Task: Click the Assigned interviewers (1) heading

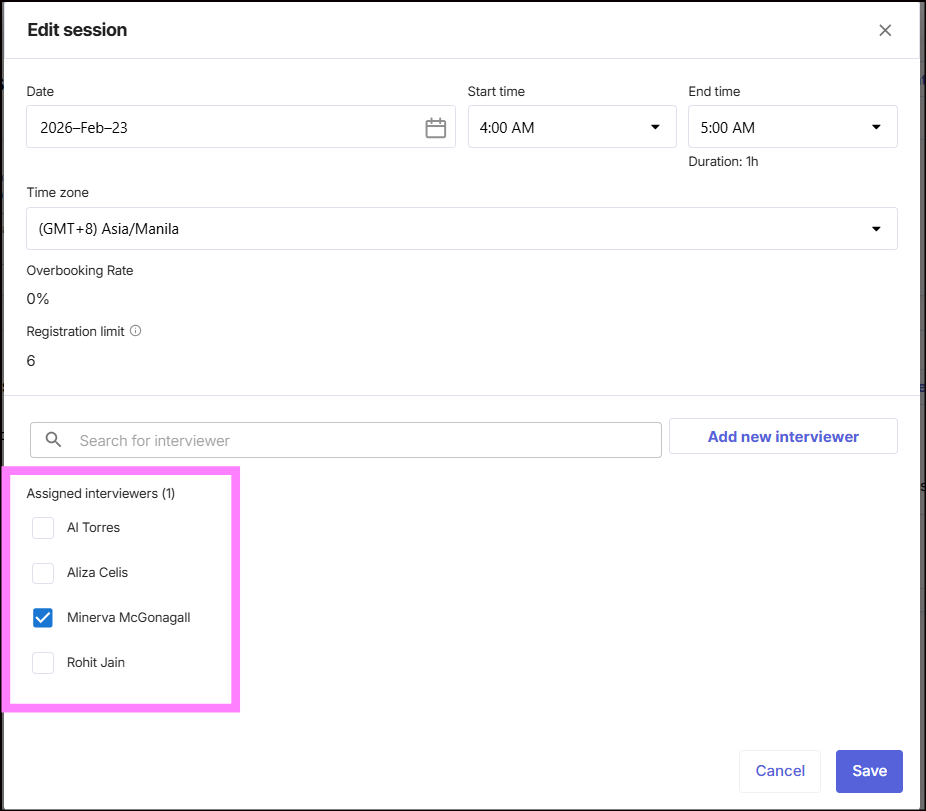Action: (x=101, y=494)
